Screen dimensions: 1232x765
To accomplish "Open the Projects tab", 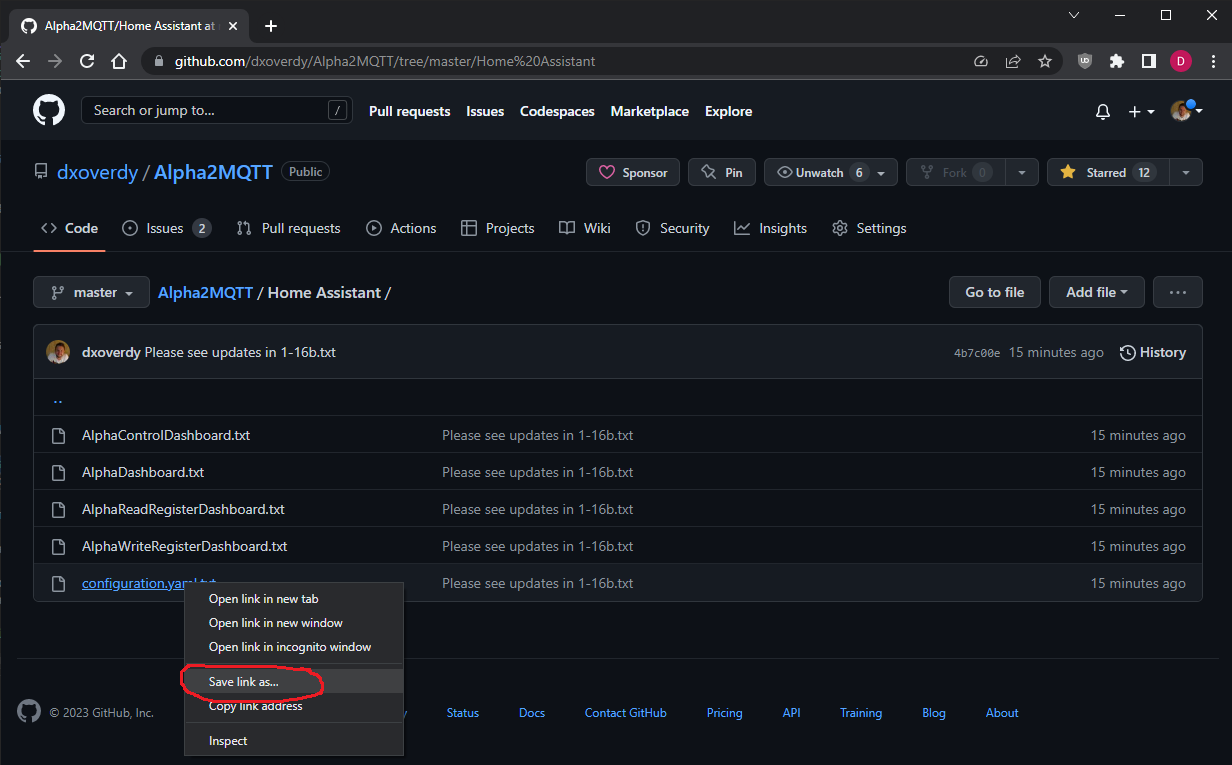I will pyautogui.click(x=497, y=228).
